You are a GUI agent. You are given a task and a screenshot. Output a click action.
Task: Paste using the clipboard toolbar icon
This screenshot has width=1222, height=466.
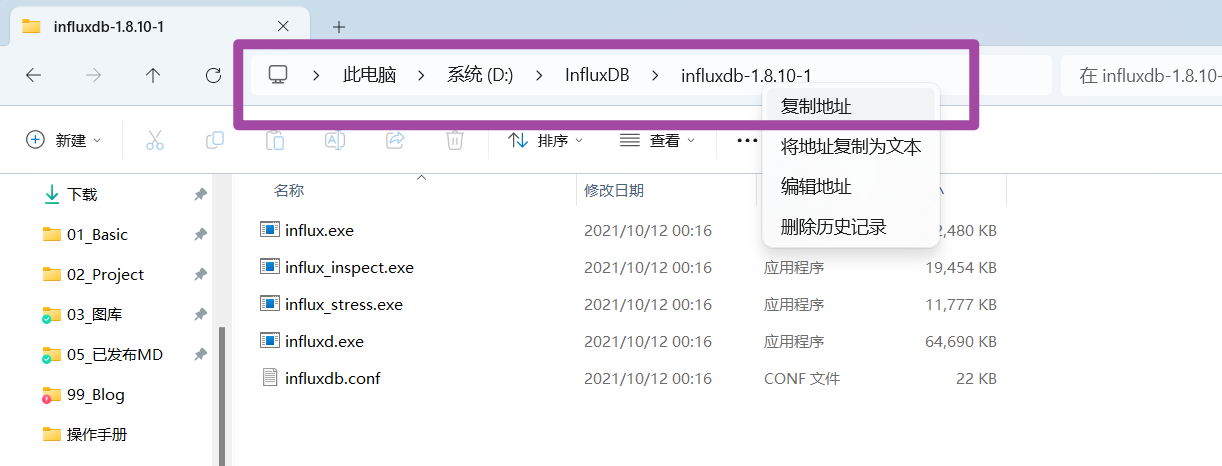(274, 140)
